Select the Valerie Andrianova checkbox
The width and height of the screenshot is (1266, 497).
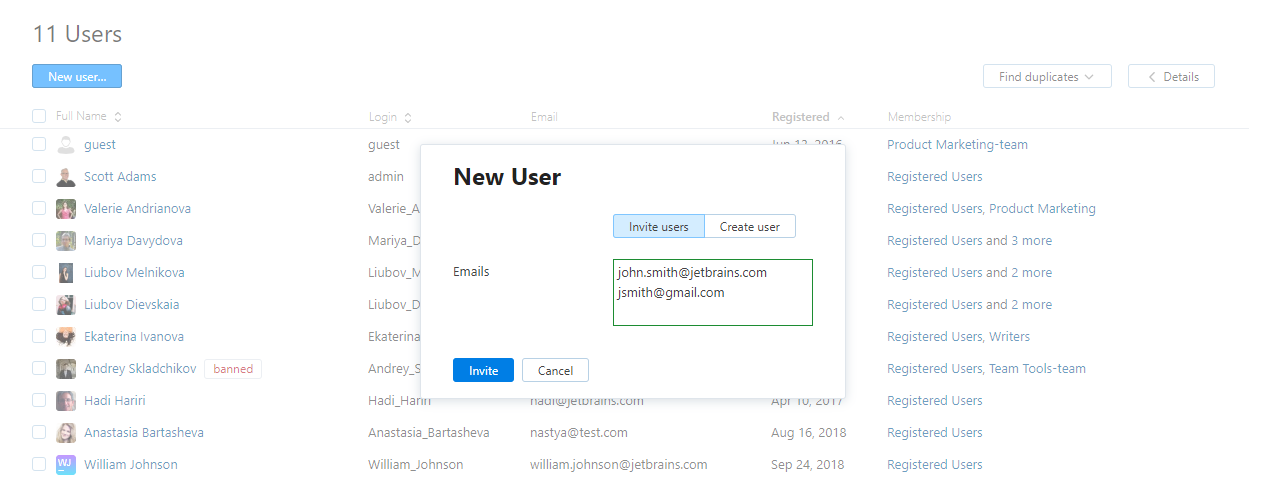click(39, 208)
